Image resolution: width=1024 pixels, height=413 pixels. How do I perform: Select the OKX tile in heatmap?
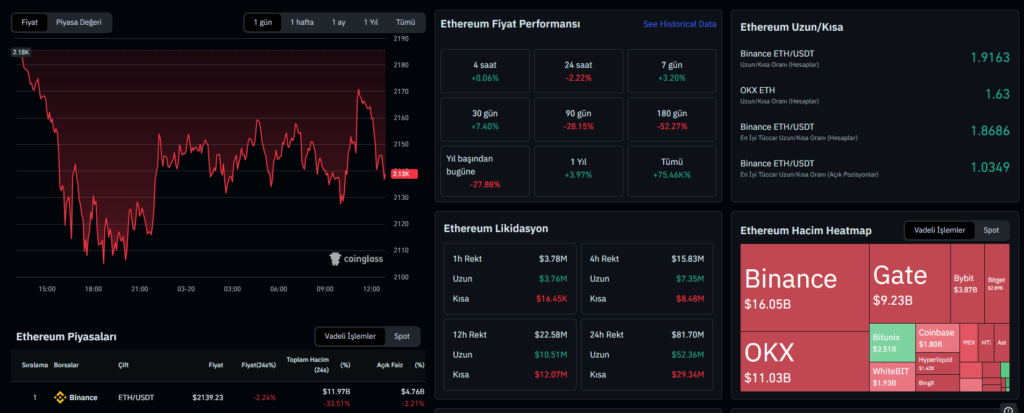point(801,361)
